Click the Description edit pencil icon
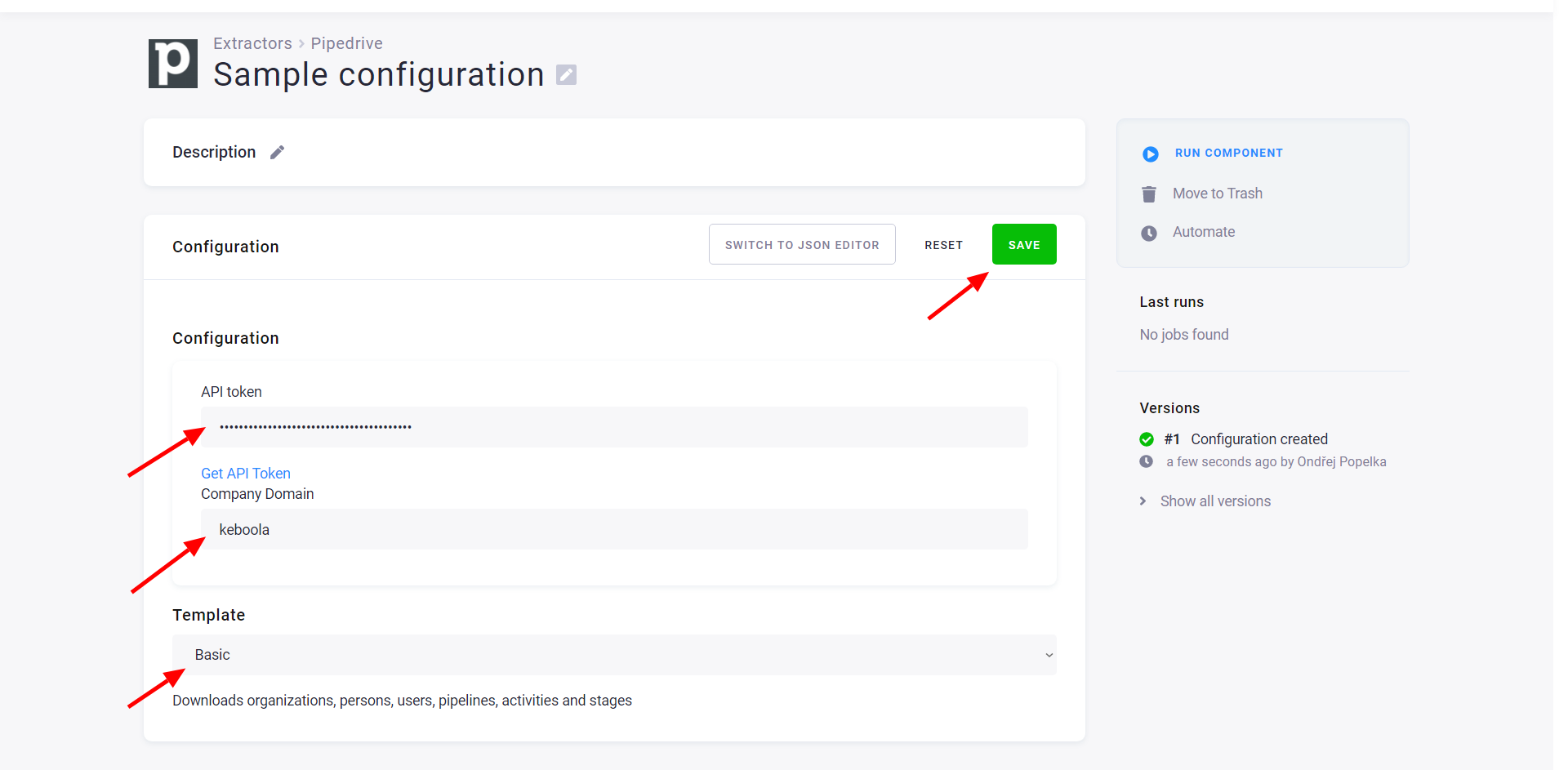Screen dimensions: 1568x770 [278, 153]
